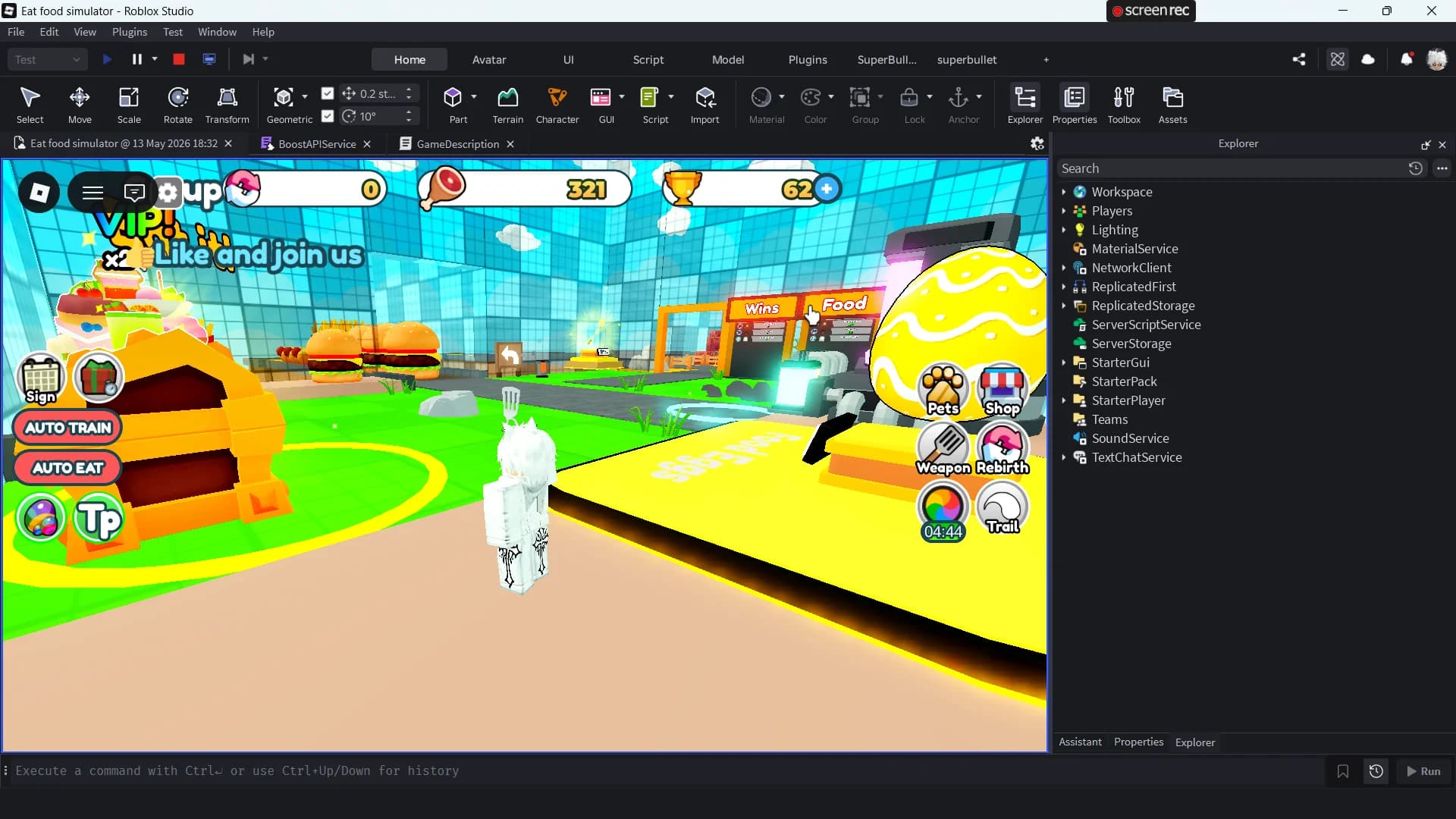The image size is (1456, 819).
Task: Stop the playtest with red square
Action: (179, 59)
